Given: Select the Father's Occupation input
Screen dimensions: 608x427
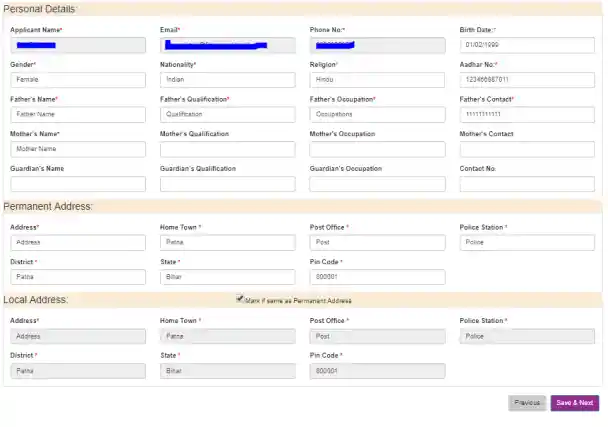Looking at the screenshot, I should (x=377, y=115).
